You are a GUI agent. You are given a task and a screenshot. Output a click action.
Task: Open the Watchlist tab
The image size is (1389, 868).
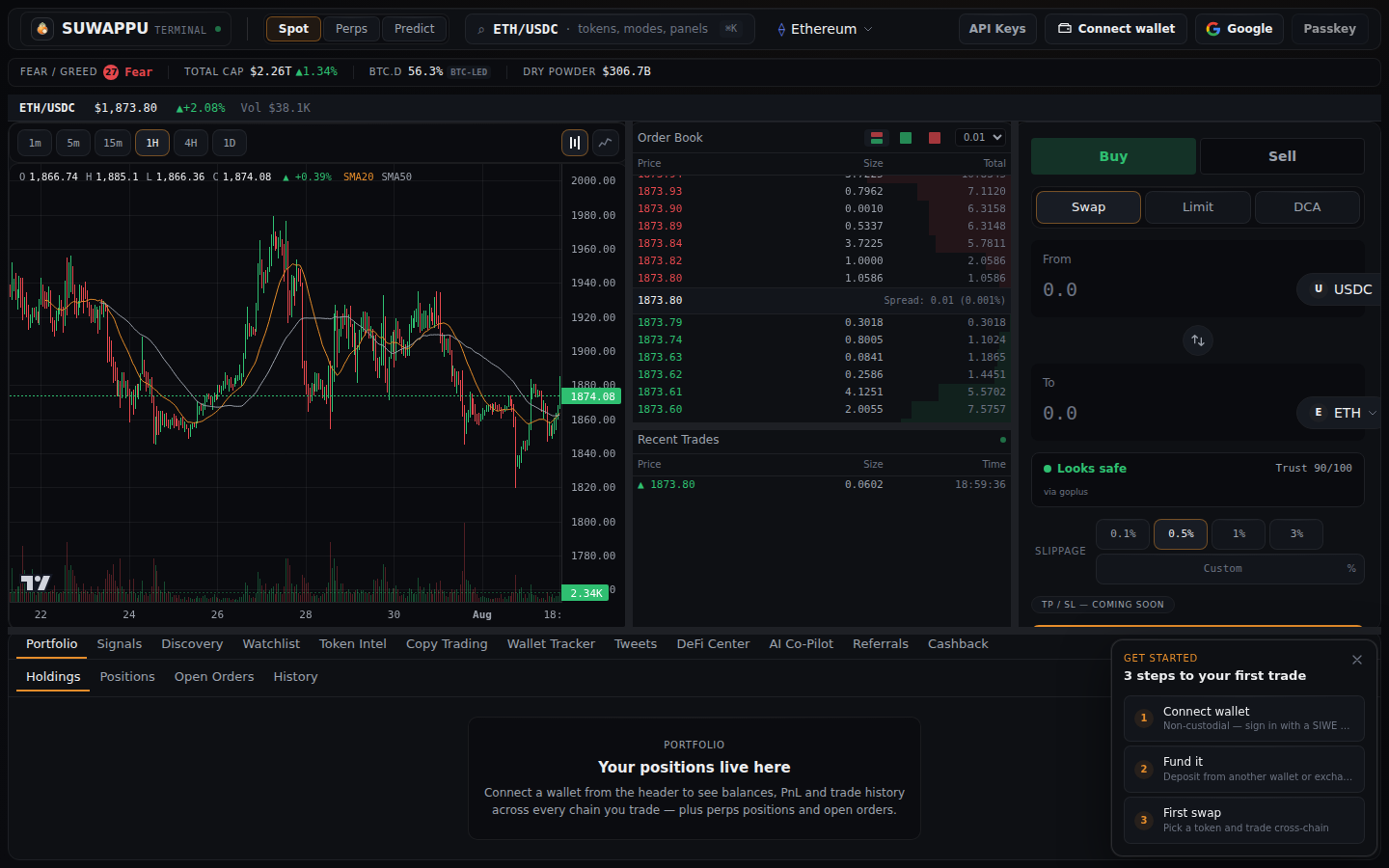pos(271,644)
